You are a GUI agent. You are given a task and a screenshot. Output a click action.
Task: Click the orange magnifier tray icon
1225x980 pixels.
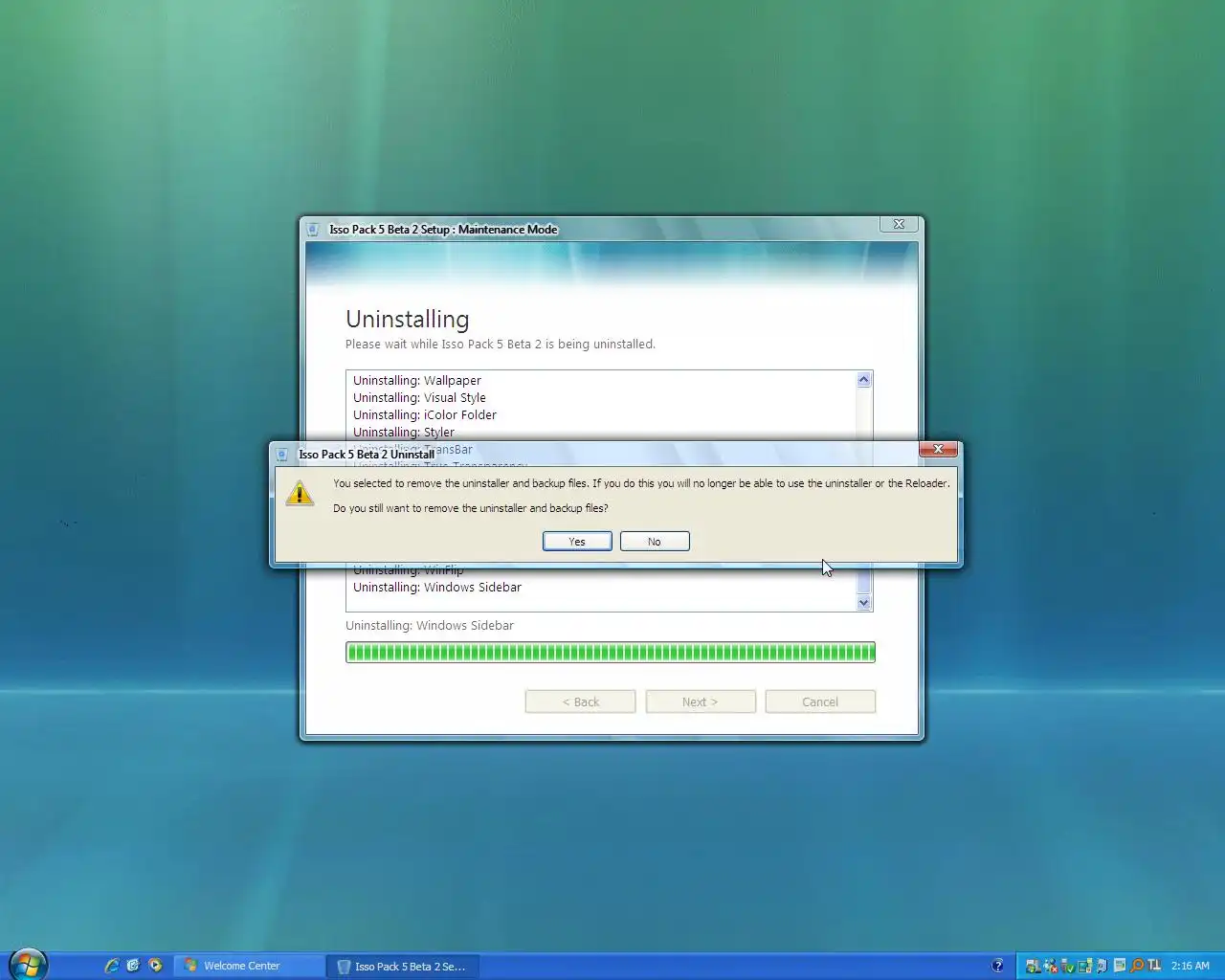[x=1137, y=966]
